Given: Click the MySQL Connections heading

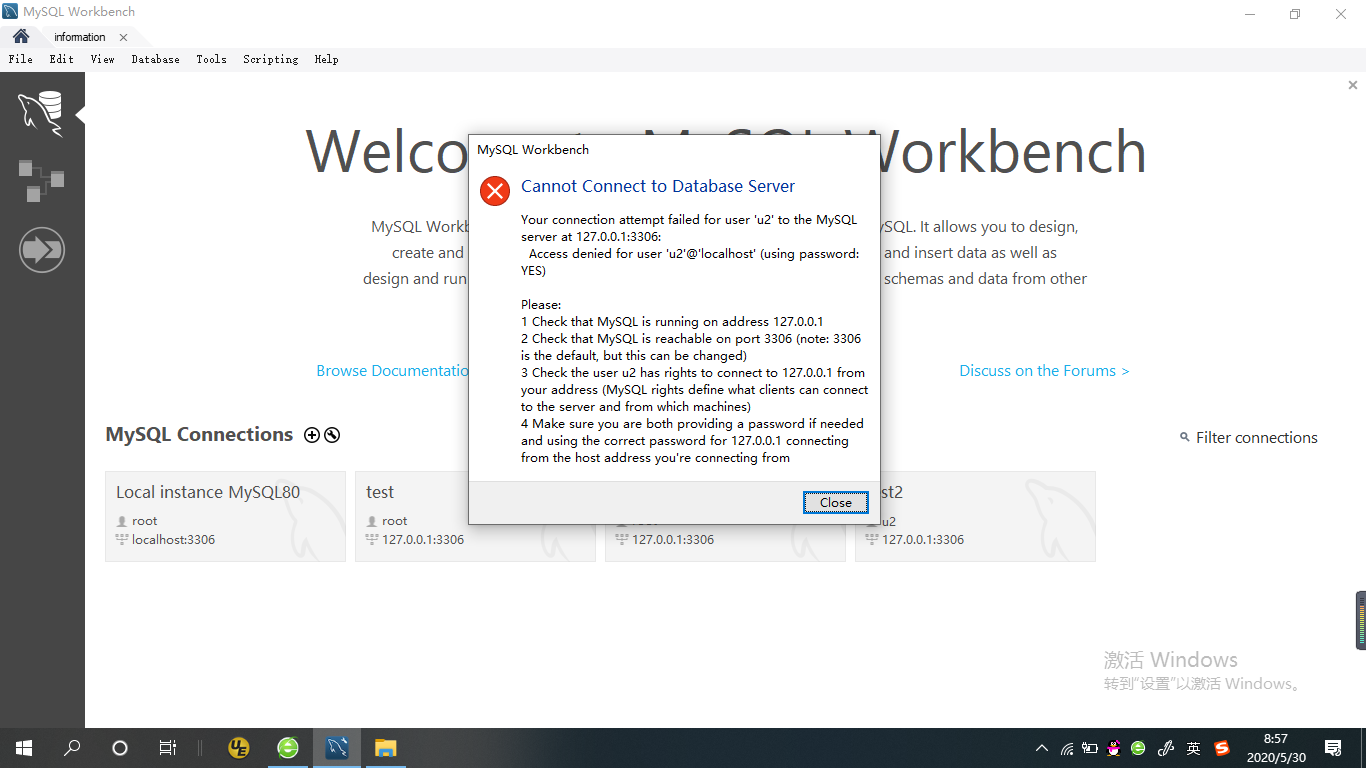Looking at the screenshot, I should click(x=199, y=434).
